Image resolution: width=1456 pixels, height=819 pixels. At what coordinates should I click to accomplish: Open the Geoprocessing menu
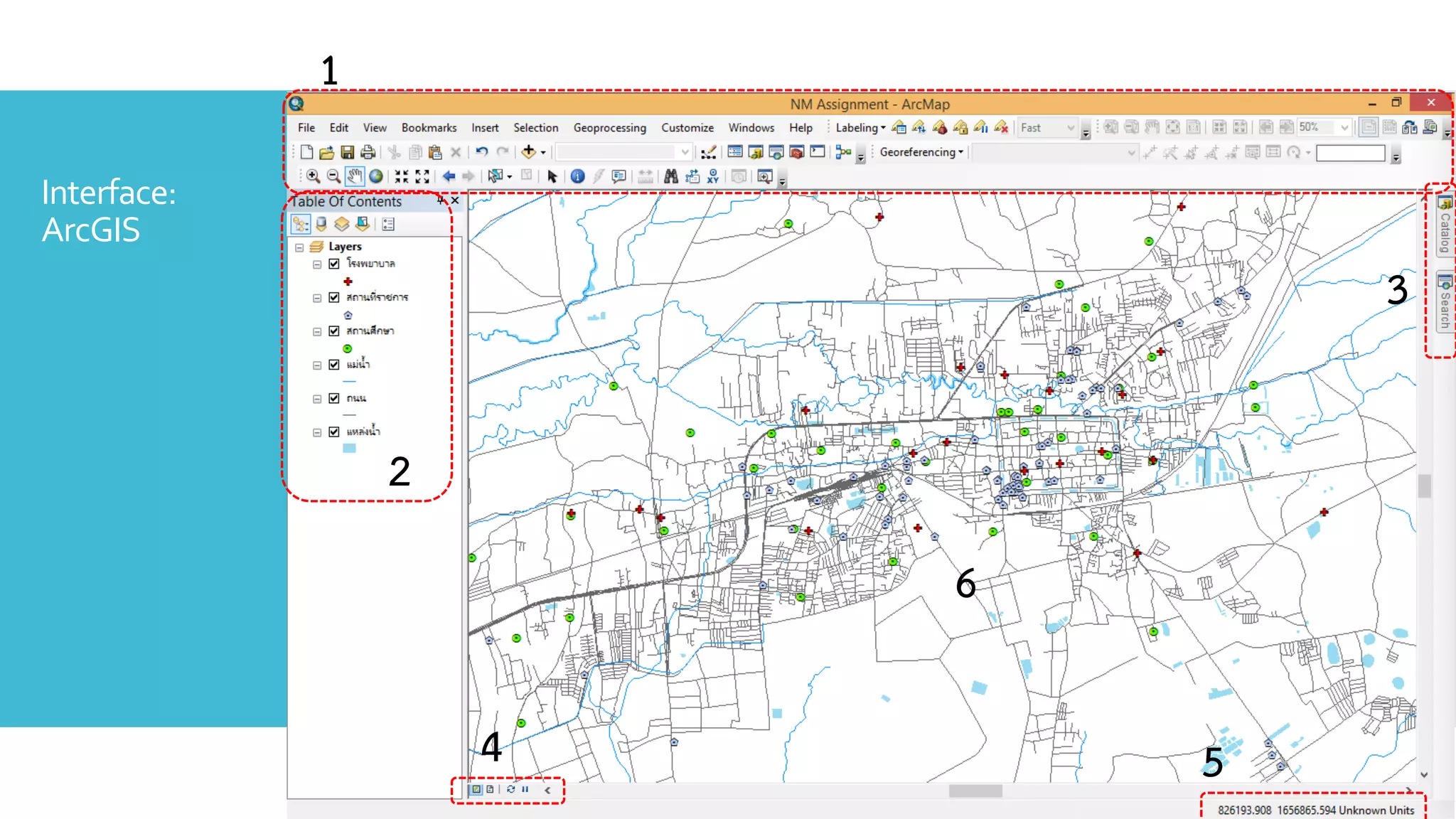pos(609,128)
